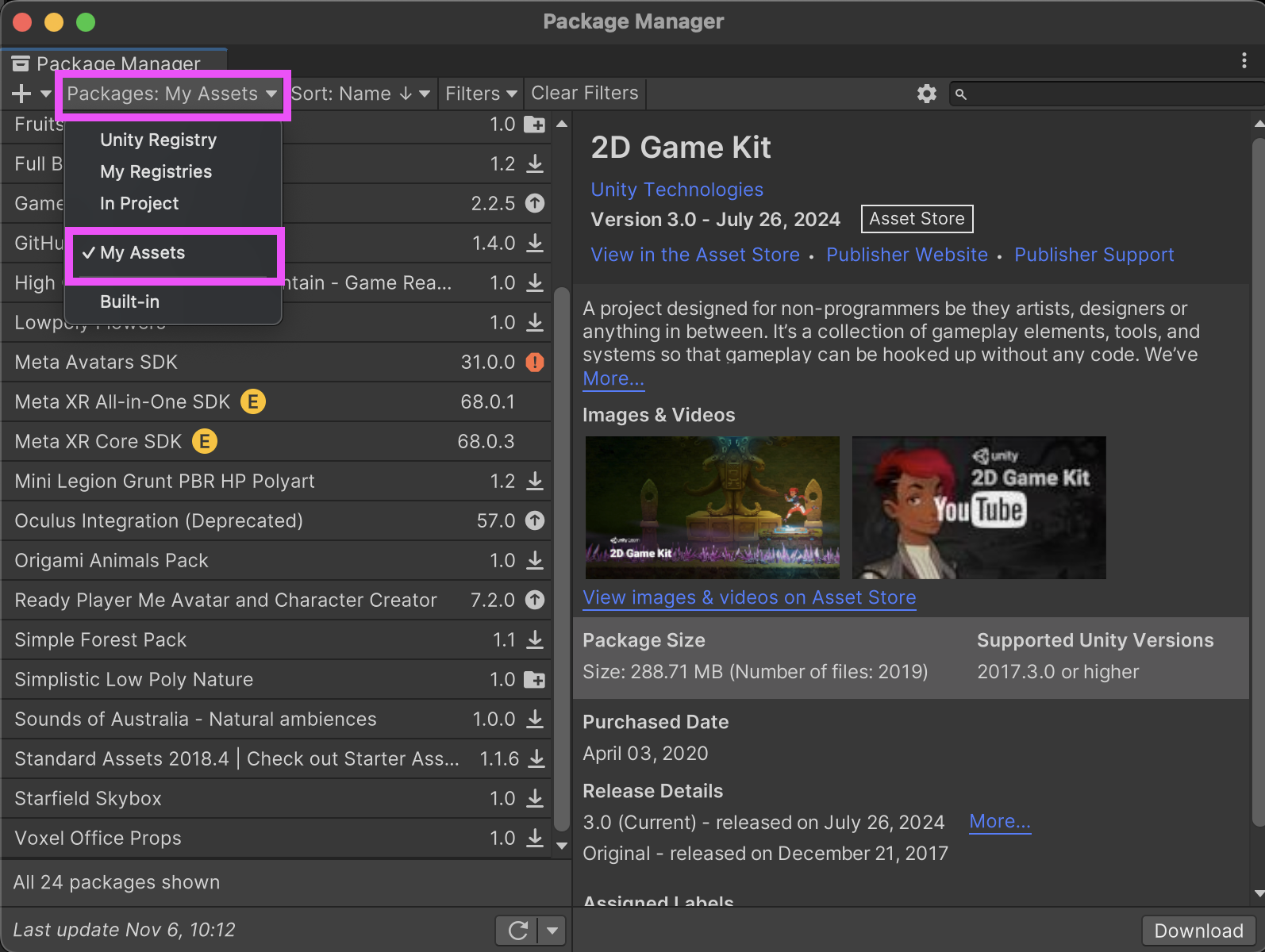Download Voxel Office Props package
The width and height of the screenshot is (1265, 952).
536,838
